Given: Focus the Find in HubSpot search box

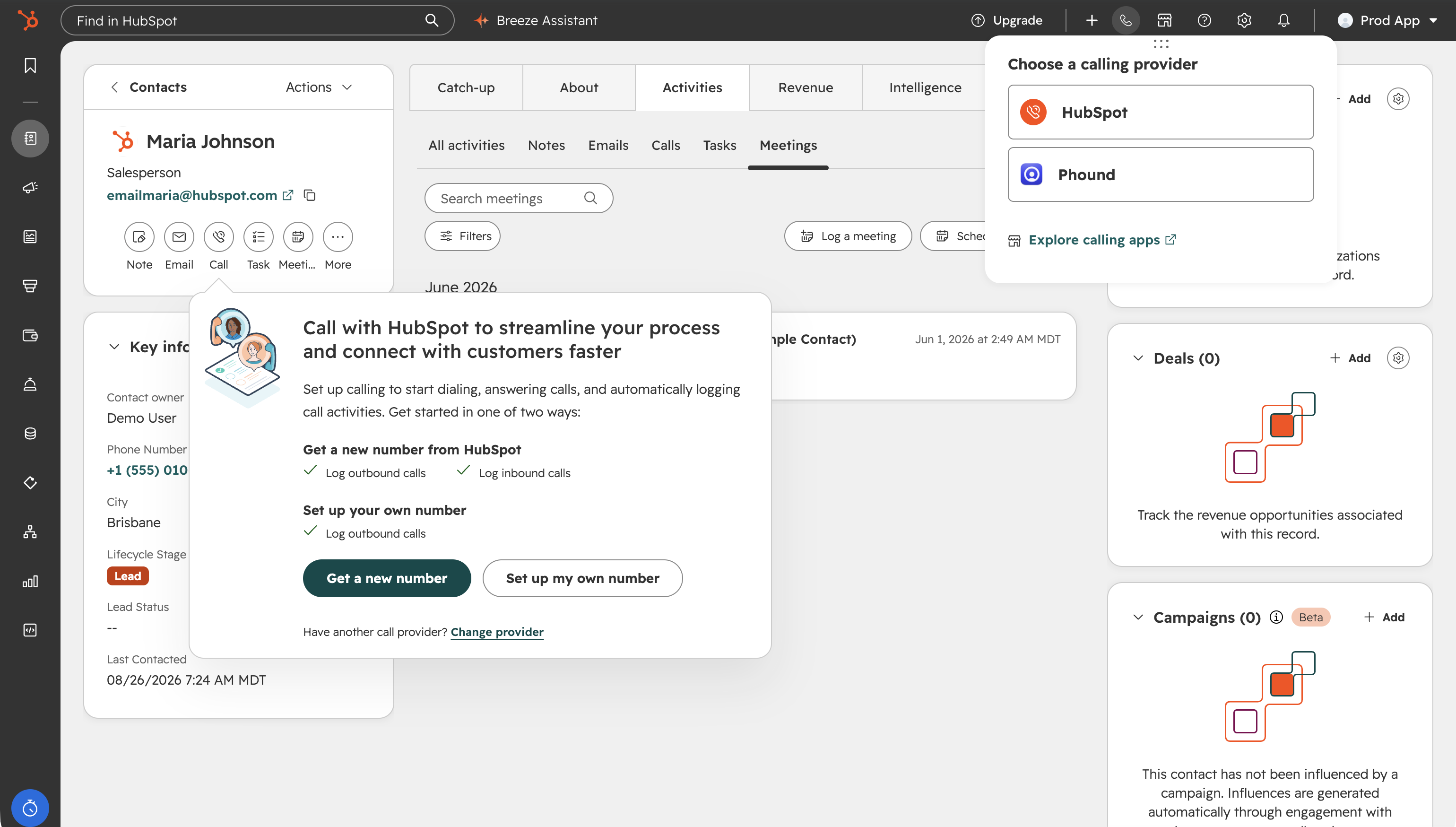Looking at the screenshot, I should (257, 20).
